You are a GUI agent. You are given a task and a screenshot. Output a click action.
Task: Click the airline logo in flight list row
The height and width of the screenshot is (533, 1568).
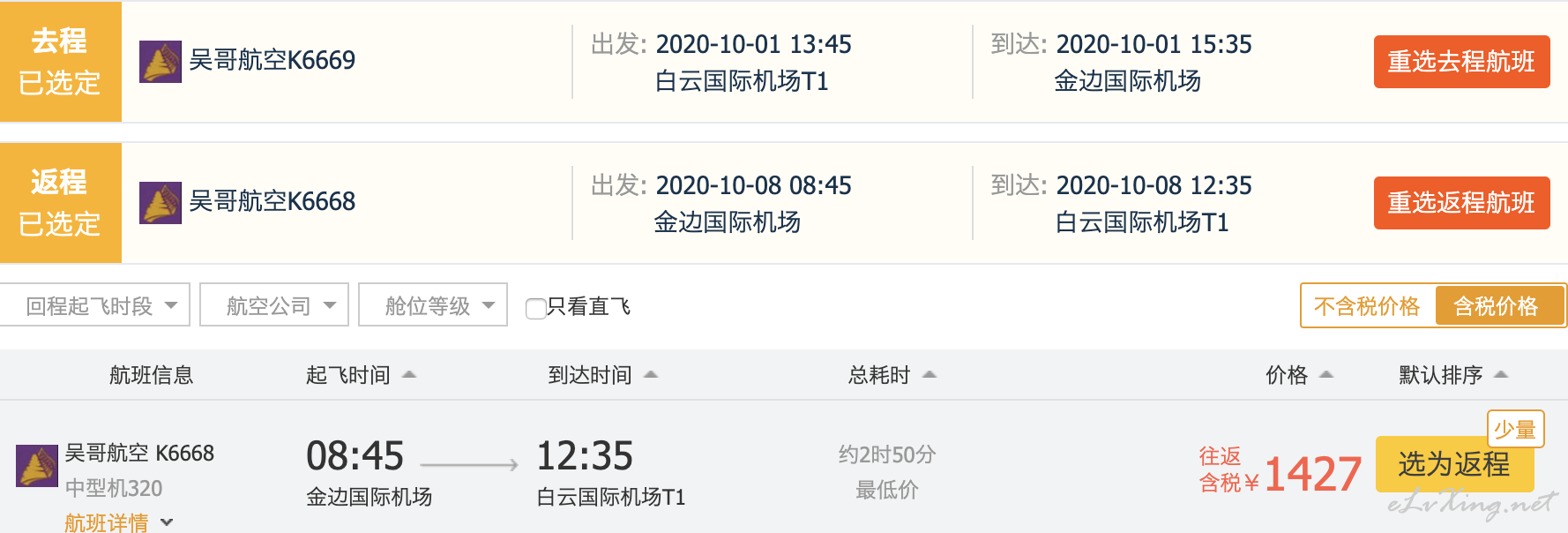coord(37,466)
